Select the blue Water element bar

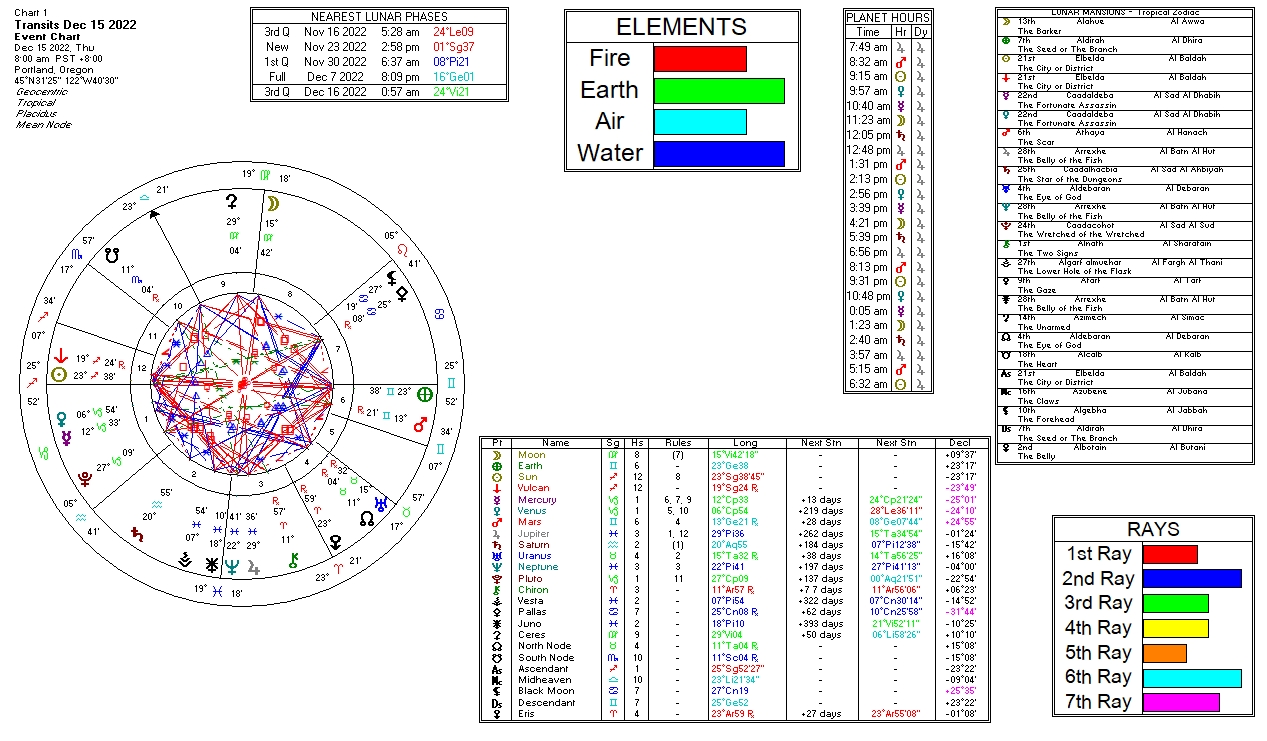(x=719, y=154)
